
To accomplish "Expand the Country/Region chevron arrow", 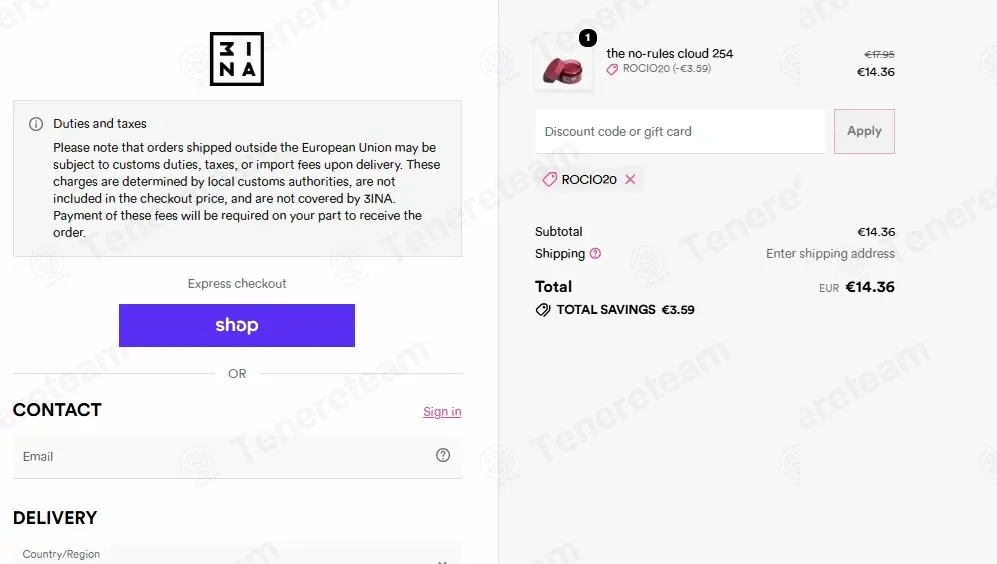I will 443,561.
